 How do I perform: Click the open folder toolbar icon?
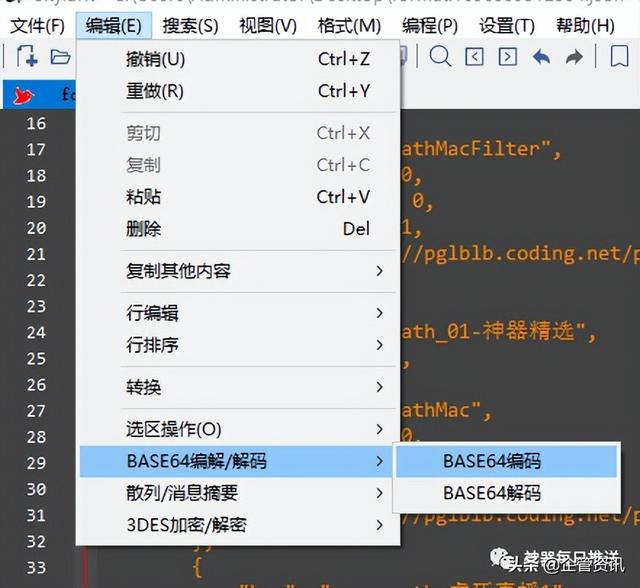[x=60, y=57]
